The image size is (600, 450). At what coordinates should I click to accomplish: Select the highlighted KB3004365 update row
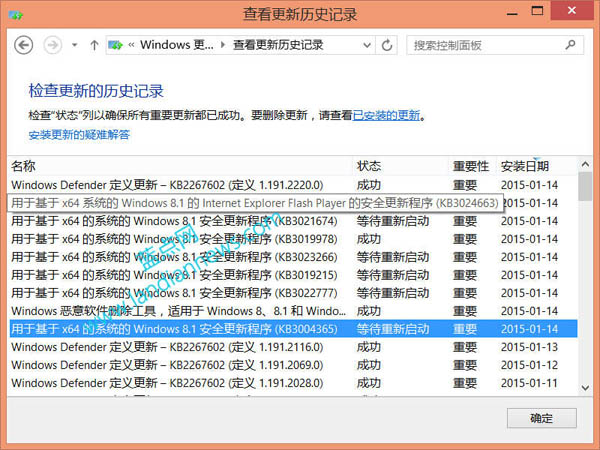click(x=293, y=329)
